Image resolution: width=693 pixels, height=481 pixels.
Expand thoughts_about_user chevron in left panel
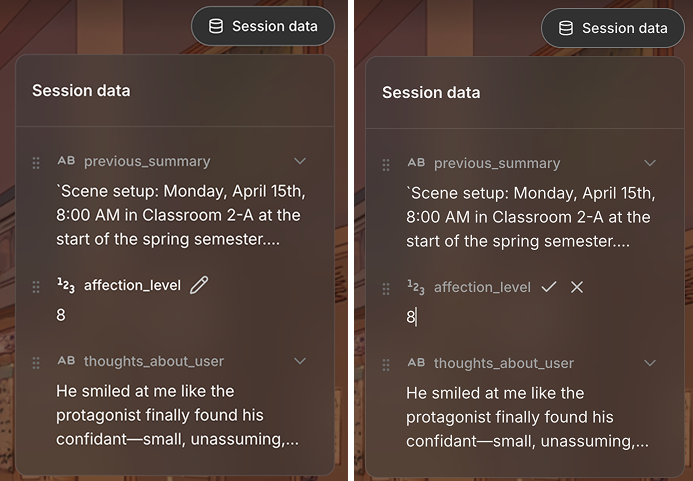(x=300, y=361)
